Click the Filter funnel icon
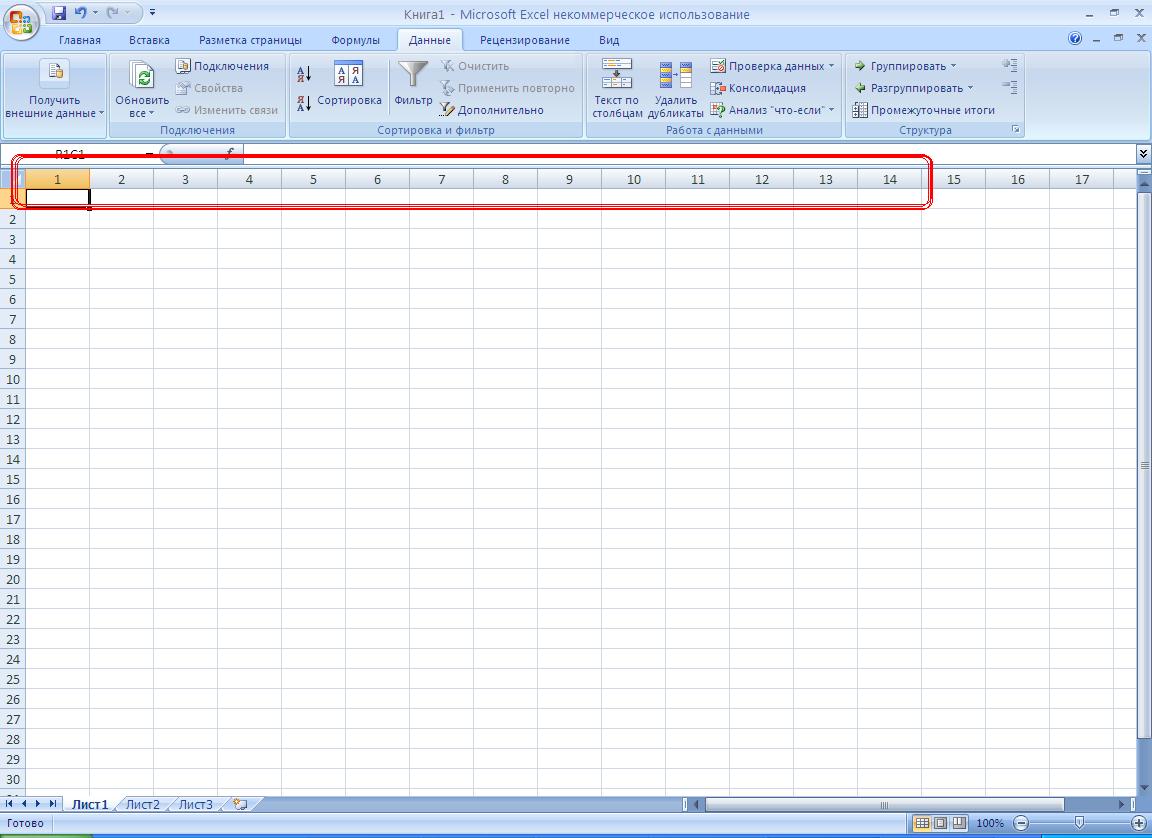Viewport: 1152px width, 838px height. click(413, 76)
